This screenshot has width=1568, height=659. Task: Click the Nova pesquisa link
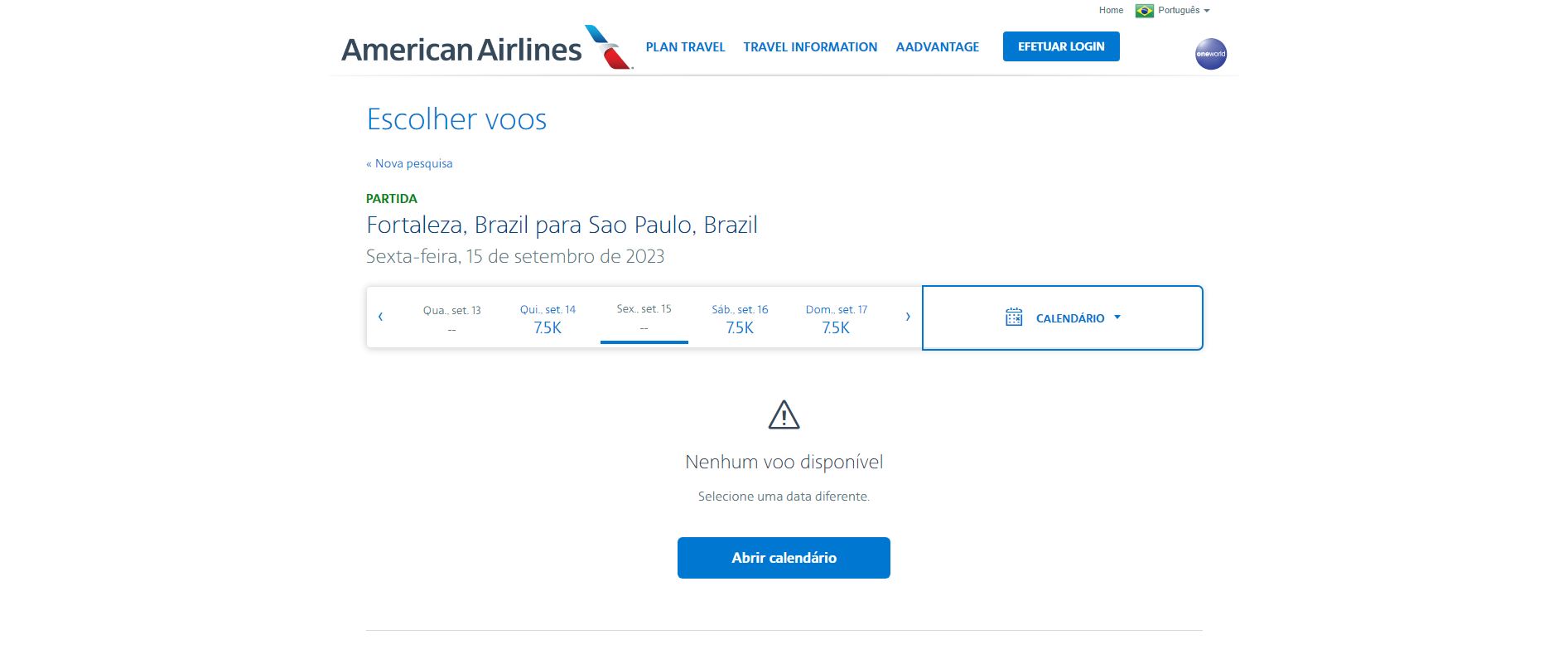tap(408, 163)
